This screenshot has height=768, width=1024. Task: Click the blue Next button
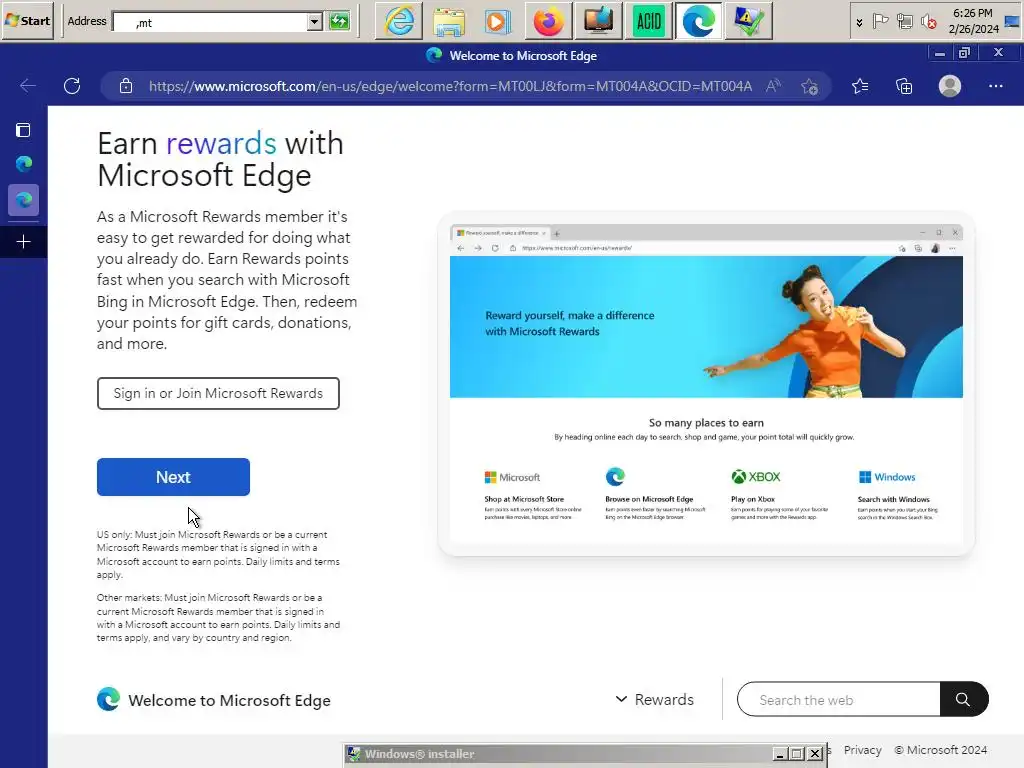tap(173, 477)
